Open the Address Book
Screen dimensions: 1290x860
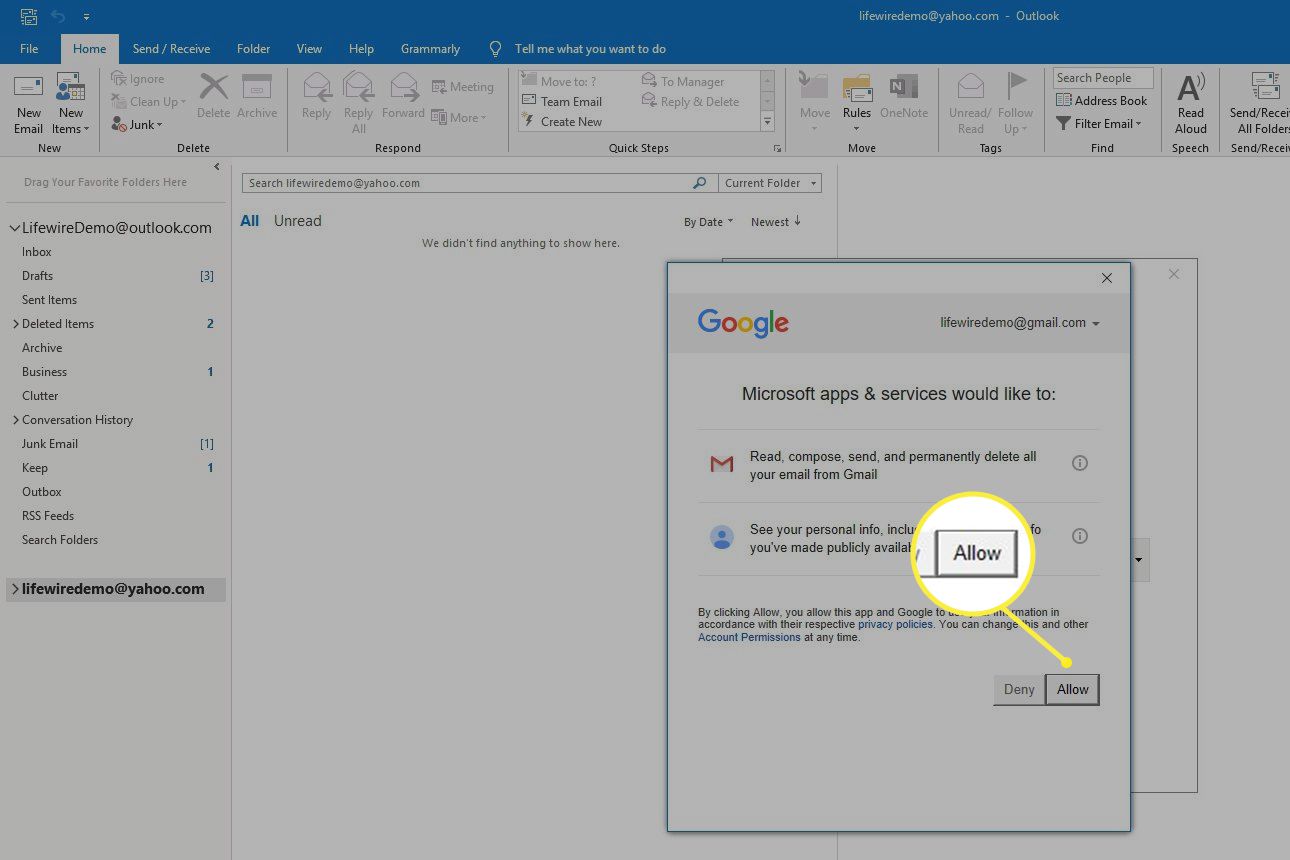[x=1102, y=100]
